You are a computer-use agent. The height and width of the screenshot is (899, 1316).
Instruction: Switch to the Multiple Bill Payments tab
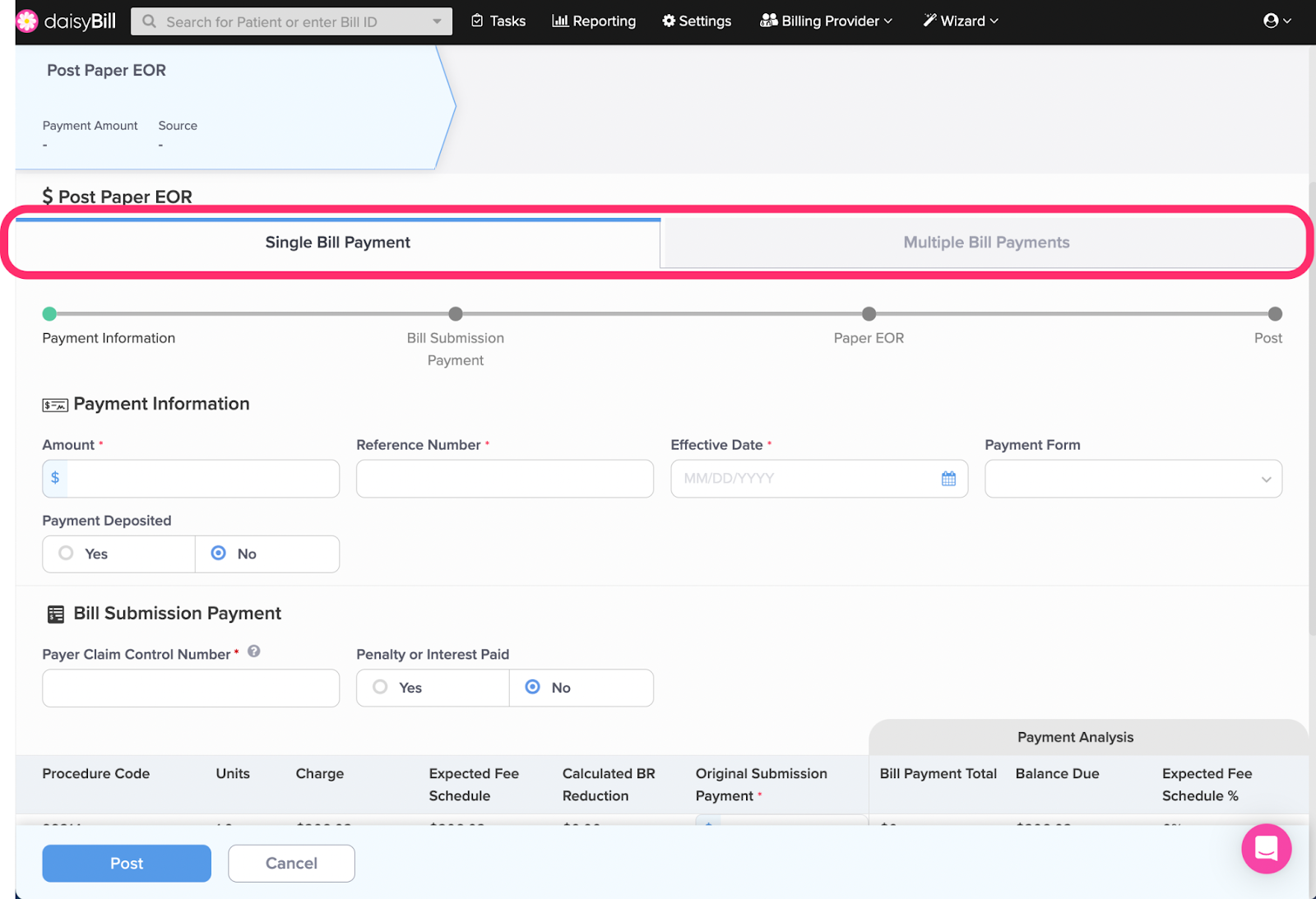click(x=986, y=243)
